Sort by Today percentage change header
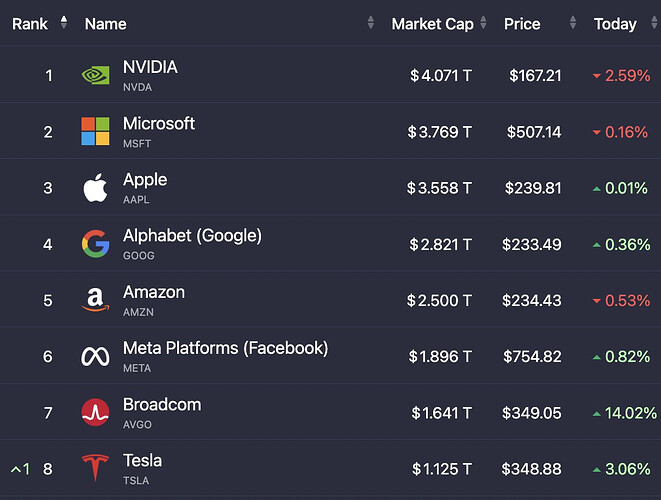 pyautogui.click(x=615, y=23)
